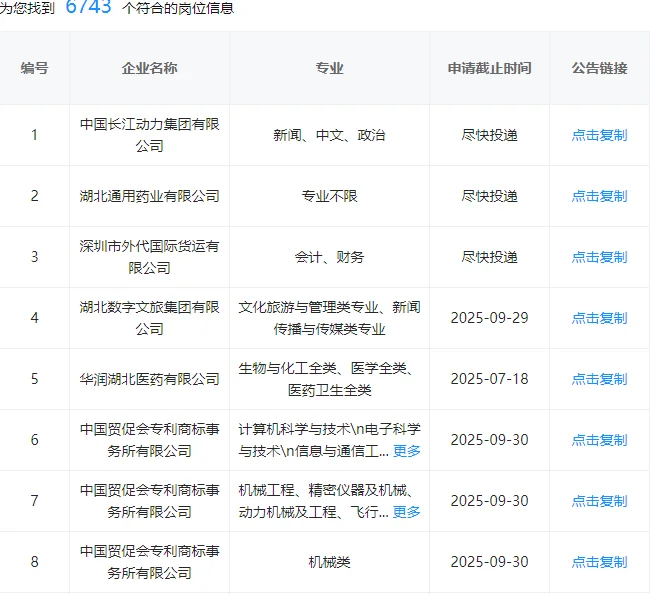
Task: Copy link for 湖北数字文旅集团有限公司 row
Action: click(599, 318)
